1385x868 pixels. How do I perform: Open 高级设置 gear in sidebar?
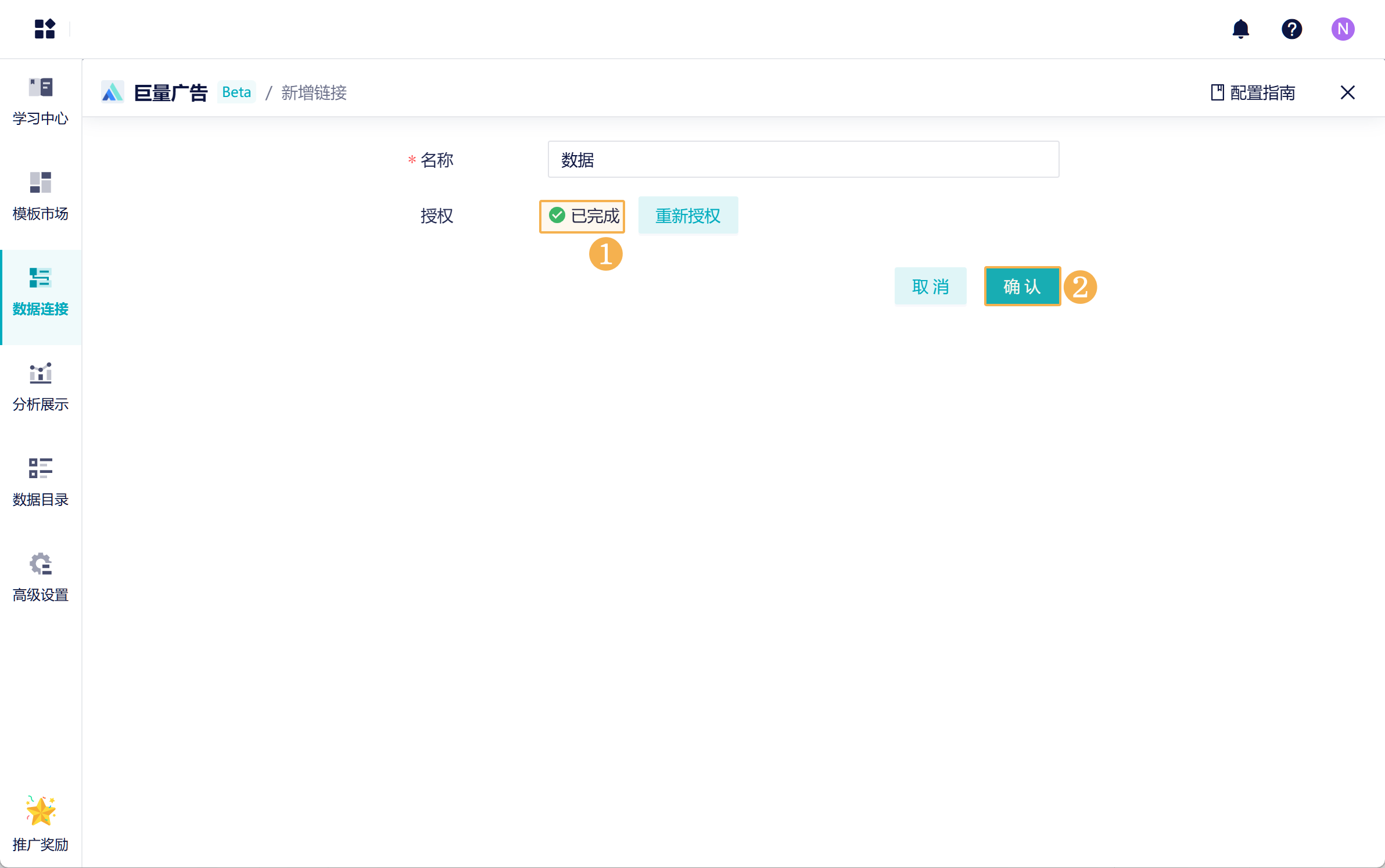(41, 578)
